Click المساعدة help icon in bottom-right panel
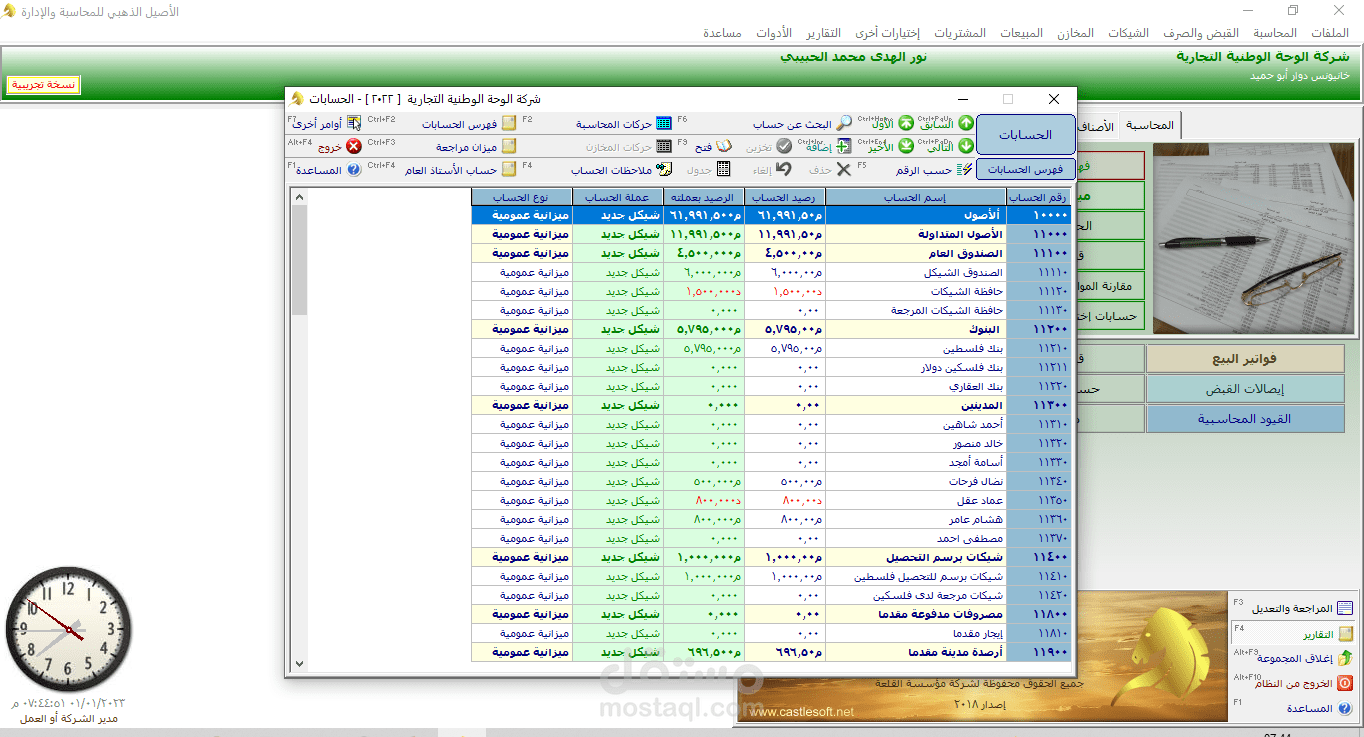Screen dimensions: 1364x737 click(x=1345, y=708)
